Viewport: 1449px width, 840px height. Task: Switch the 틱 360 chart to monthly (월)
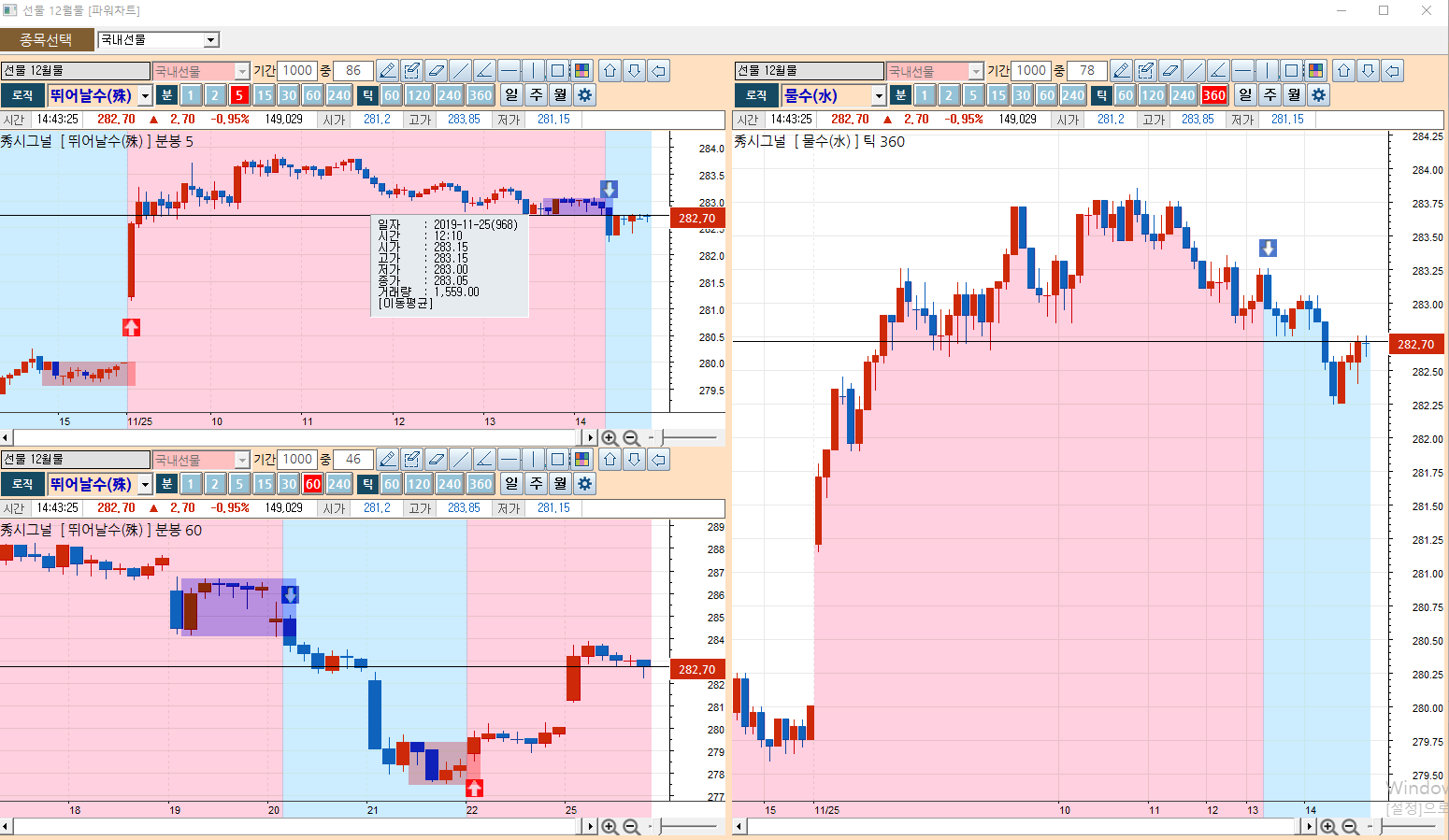[x=1294, y=95]
